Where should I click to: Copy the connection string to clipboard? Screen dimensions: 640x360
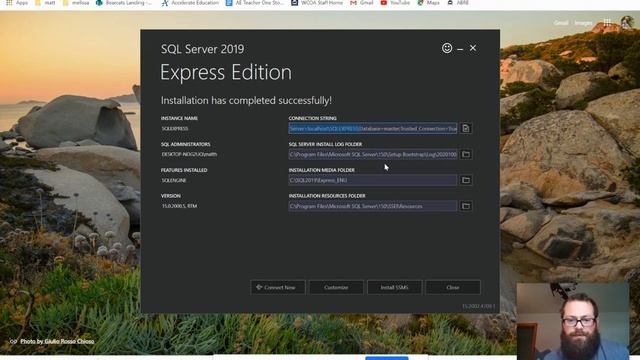pos(466,129)
